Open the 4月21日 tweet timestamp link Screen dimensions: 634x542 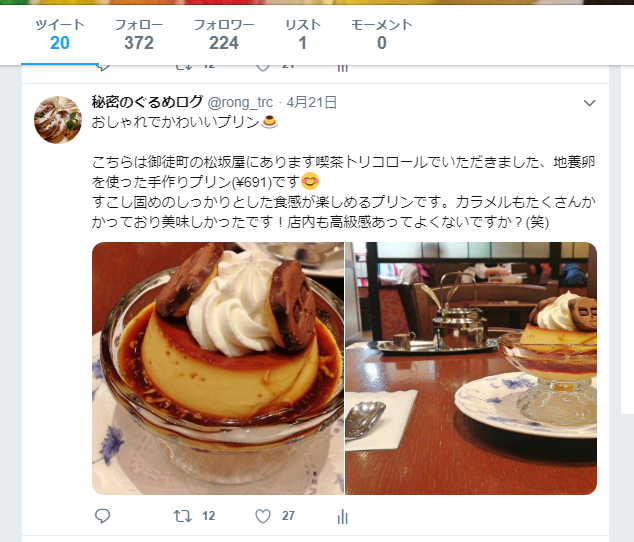[x=312, y=103]
